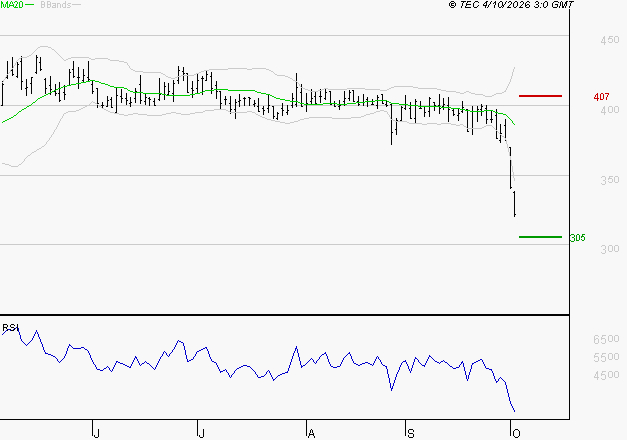Image resolution: width=627 pixels, height=440 pixels.
Task: Click the 400 price axis label
Action: coord(610,110)
